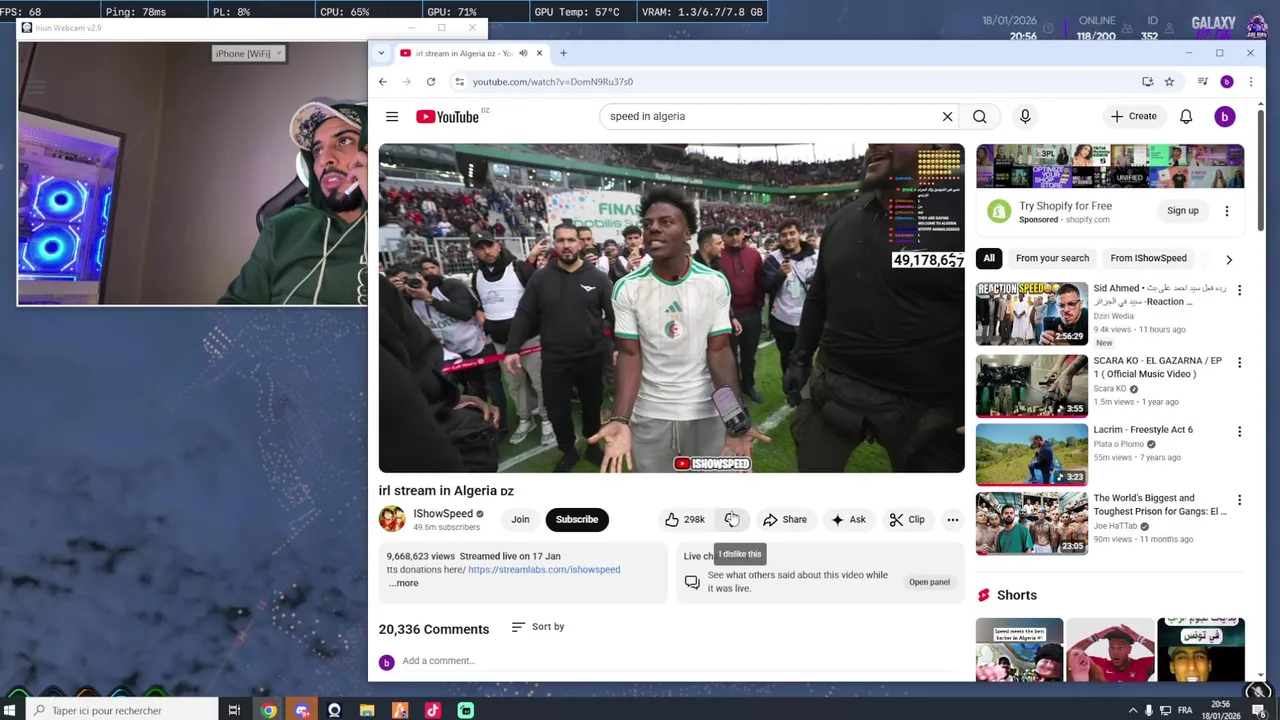Open the Windows notification center
This screenshot has height=720, width=1280.
(x=1260, y=710)
